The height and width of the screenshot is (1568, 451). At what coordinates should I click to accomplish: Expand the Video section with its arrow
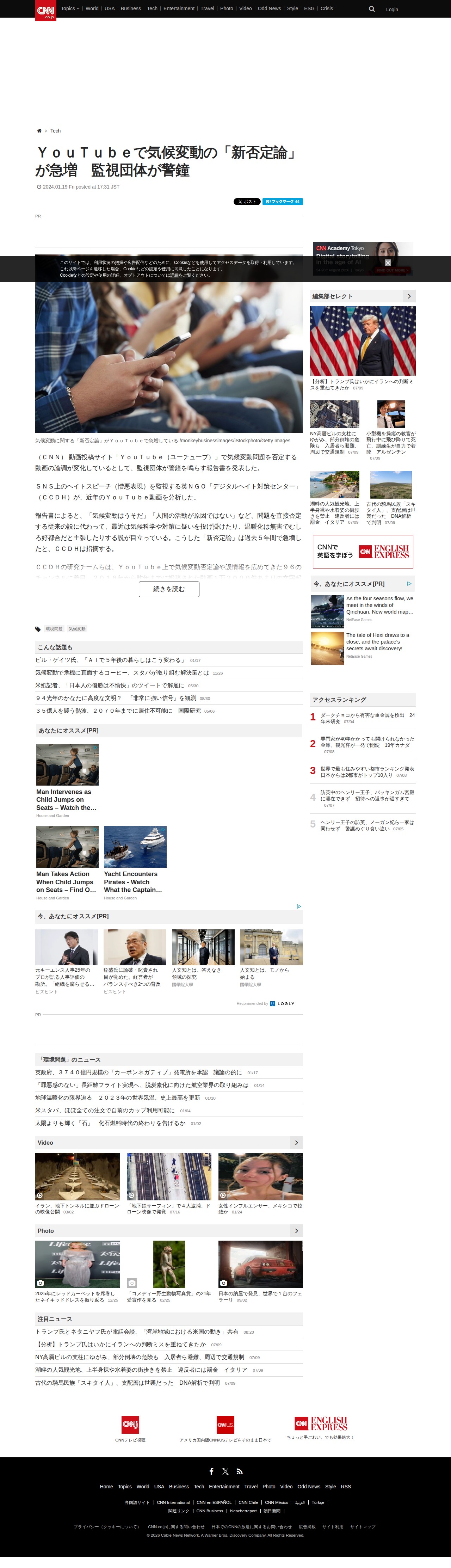click(296, 1143)
